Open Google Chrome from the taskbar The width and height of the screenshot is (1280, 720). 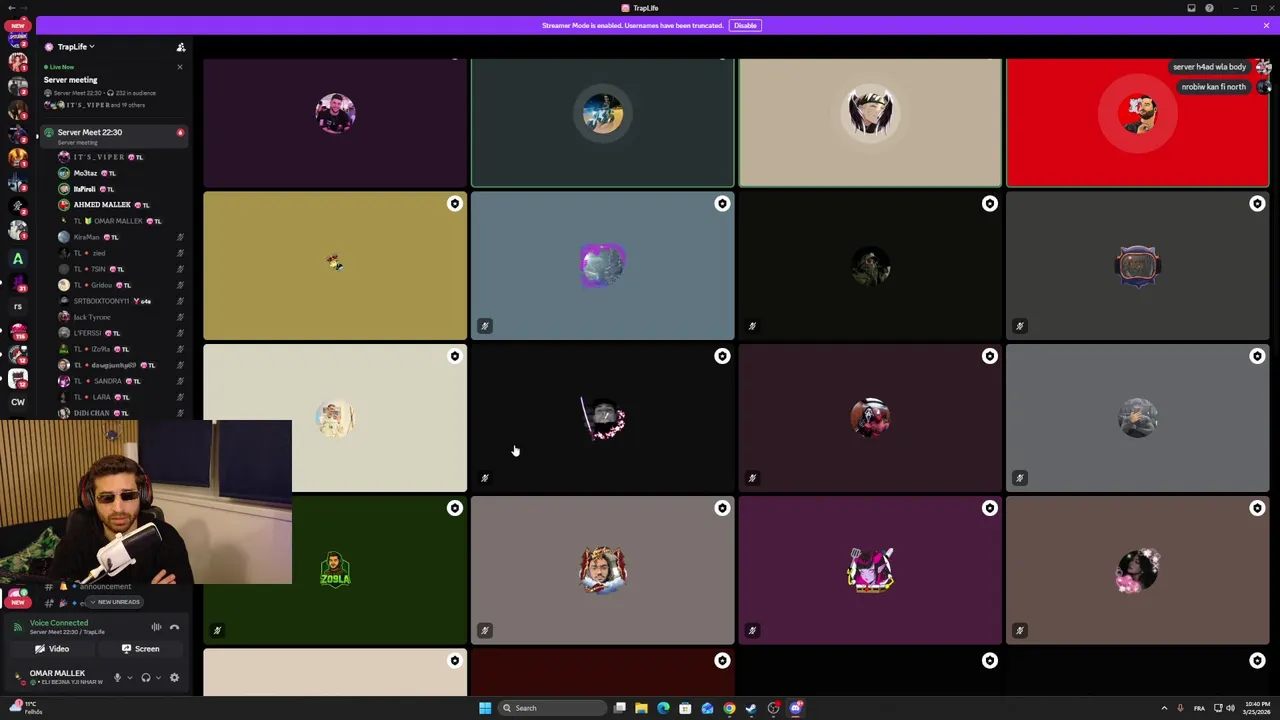click(729, 708)
